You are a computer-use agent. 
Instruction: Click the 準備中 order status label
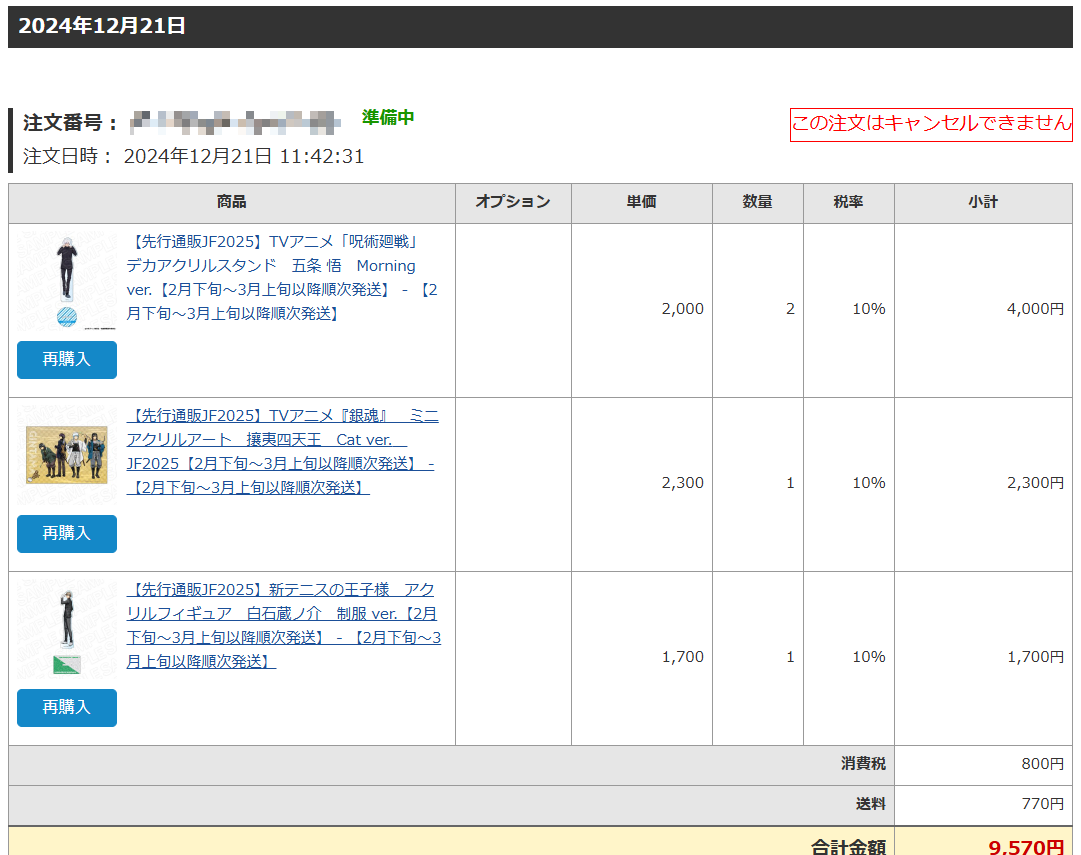pos(388,117)
